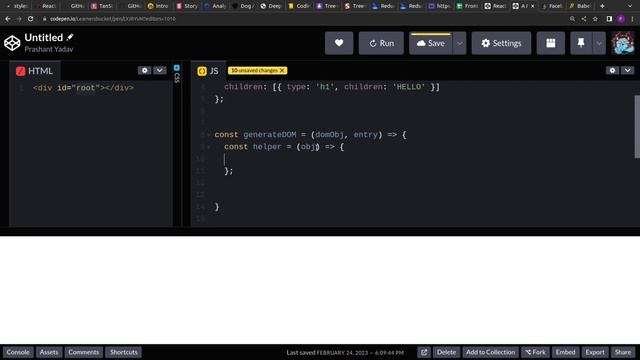Fork this pen

pos(535,352)
